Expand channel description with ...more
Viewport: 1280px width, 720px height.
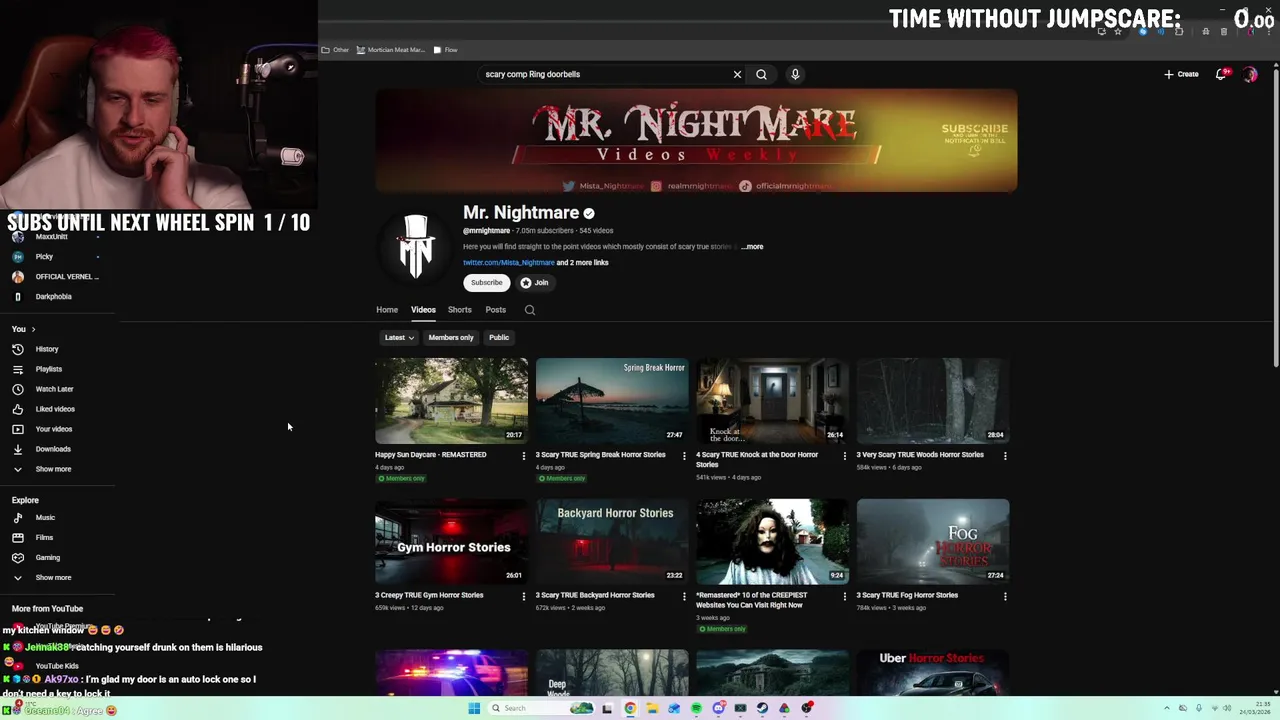pyautogui.click(x=752, y=247)
